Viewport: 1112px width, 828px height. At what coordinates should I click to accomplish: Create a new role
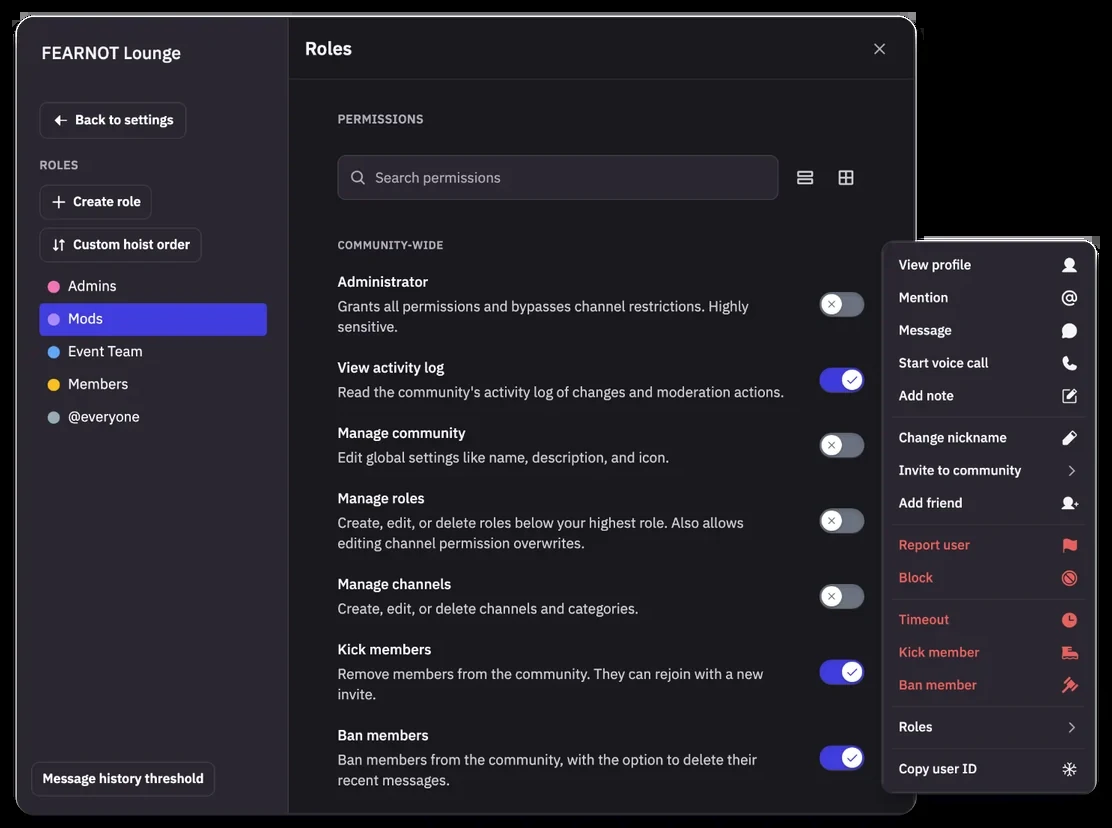point(96,202)
